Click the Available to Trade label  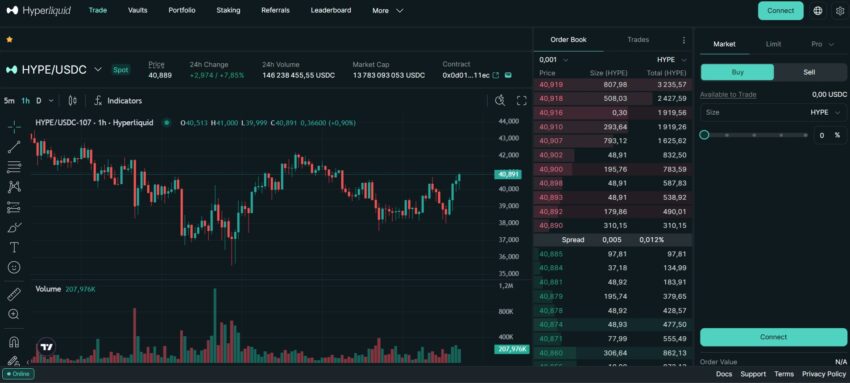pos(727,95)
